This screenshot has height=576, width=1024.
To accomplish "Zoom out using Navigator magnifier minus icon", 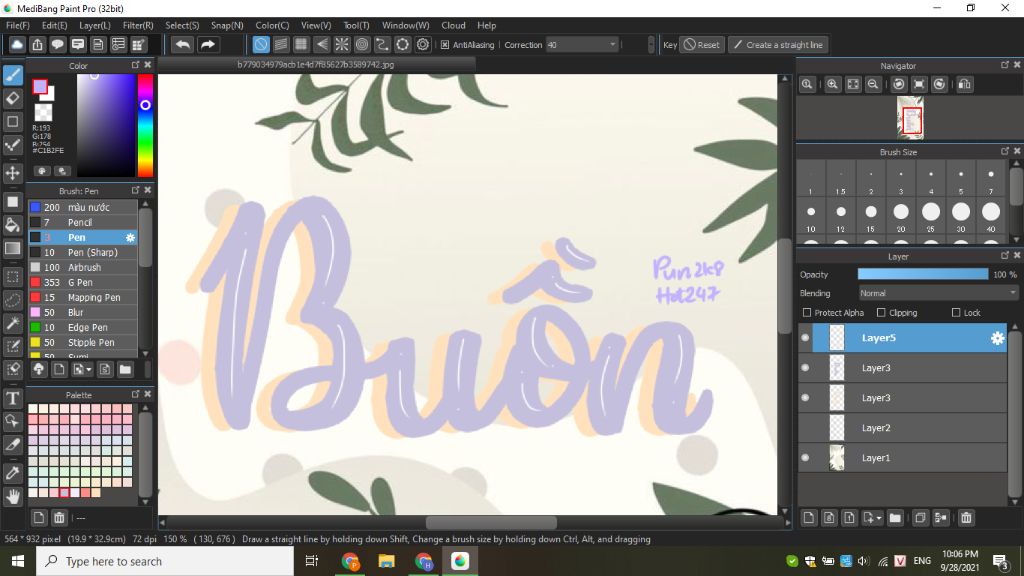I will [x=873, y=84].
